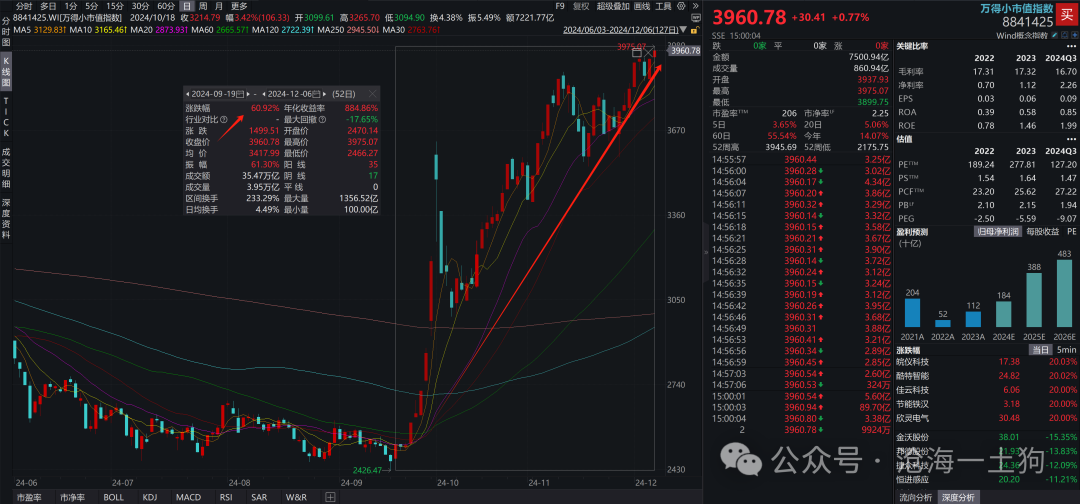Open date range dropdown arrow
Viewport: 1080px width, 504px height.
pyautogui.click(x=683, y=30)
